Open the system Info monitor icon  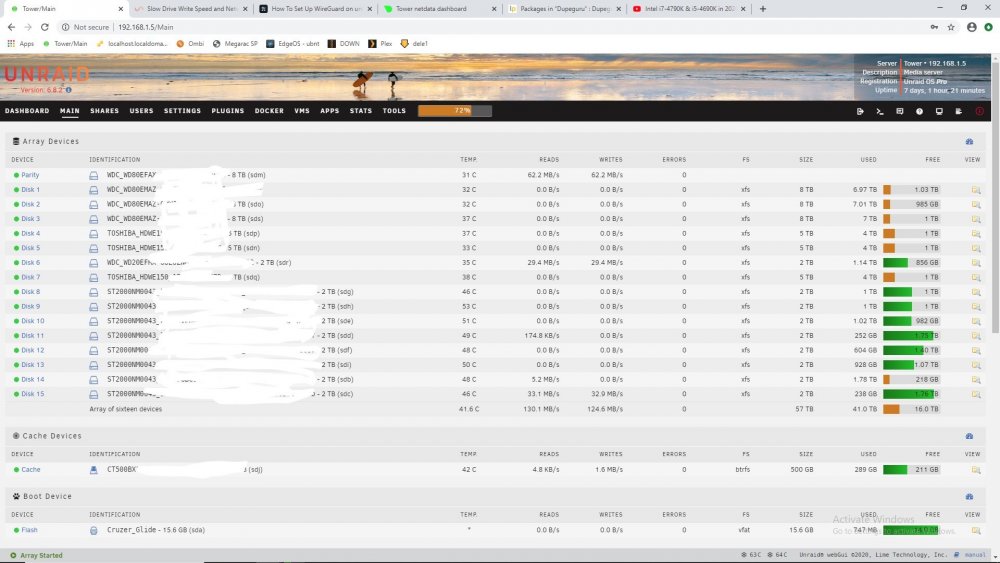939,111
